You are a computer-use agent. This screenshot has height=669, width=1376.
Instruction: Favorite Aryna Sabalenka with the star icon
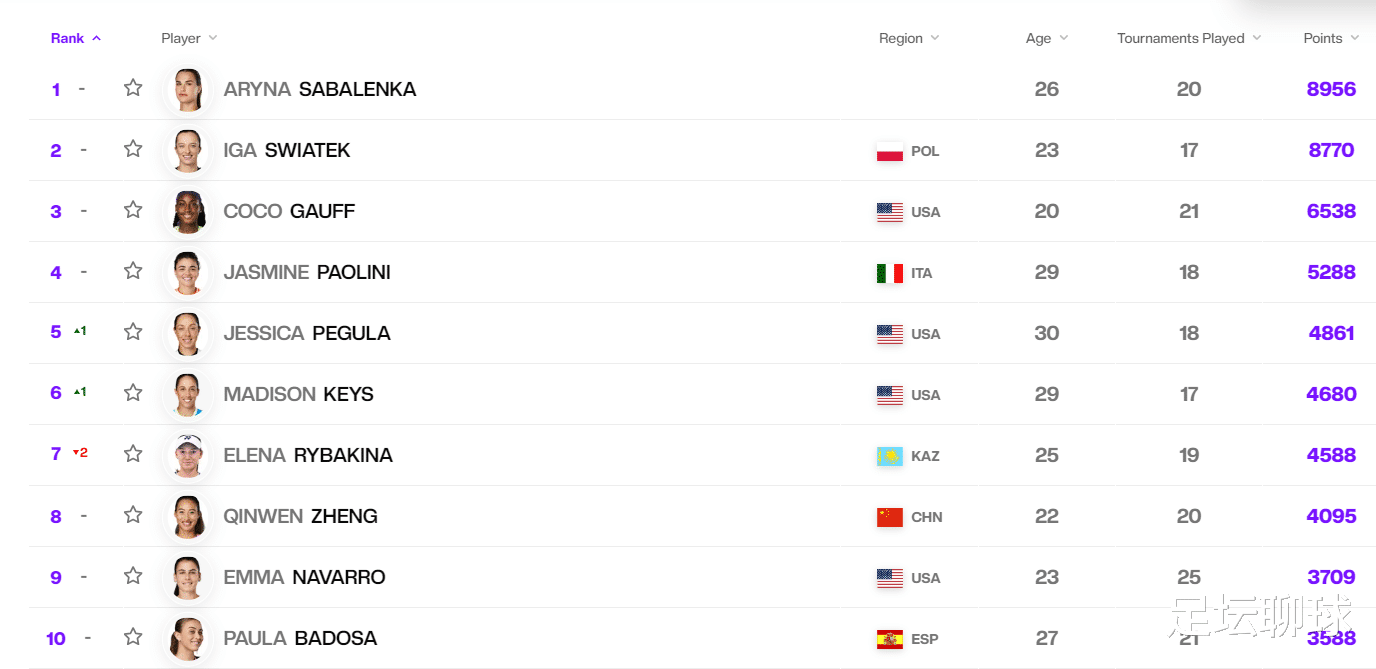coord(133,88)
